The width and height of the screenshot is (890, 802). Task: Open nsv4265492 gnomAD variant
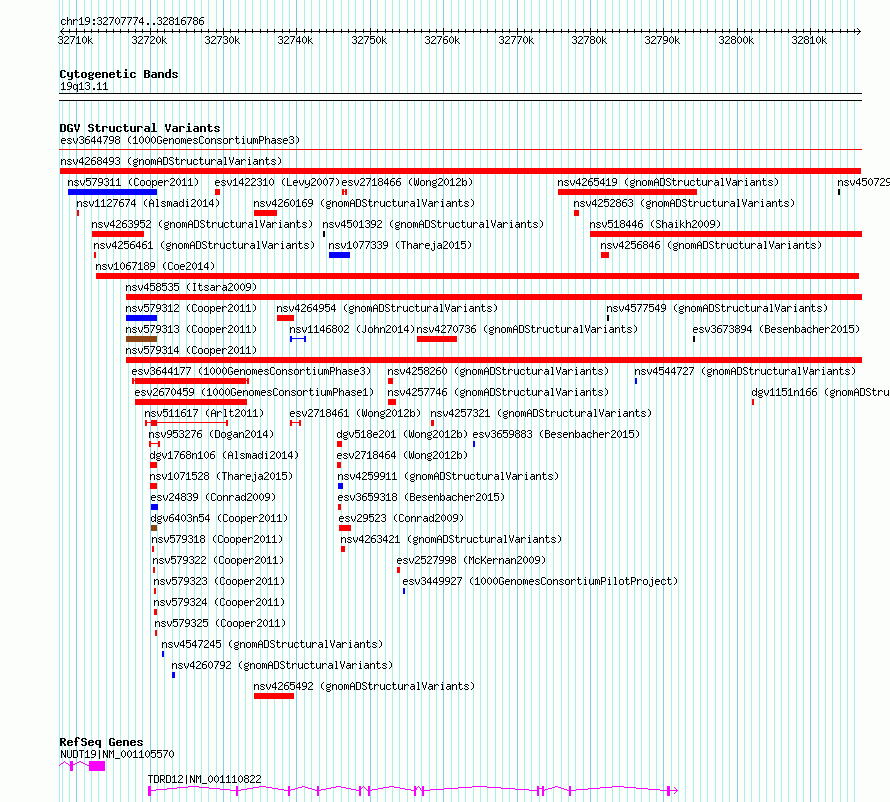pyautogui.click(x=364, y=686)
